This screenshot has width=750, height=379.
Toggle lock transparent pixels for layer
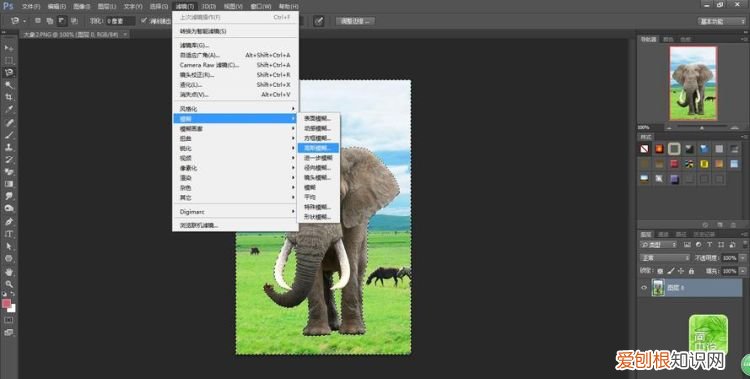pos(660,271)
